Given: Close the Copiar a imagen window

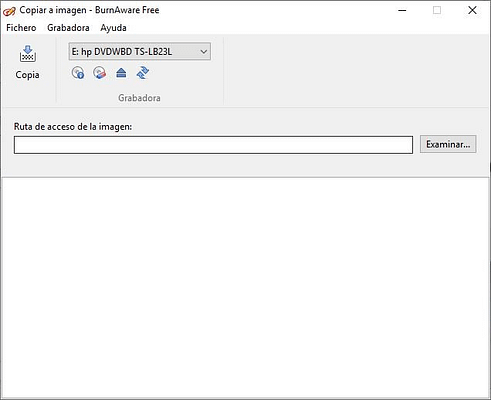Looking at the screenshot, I should [472, 10].
